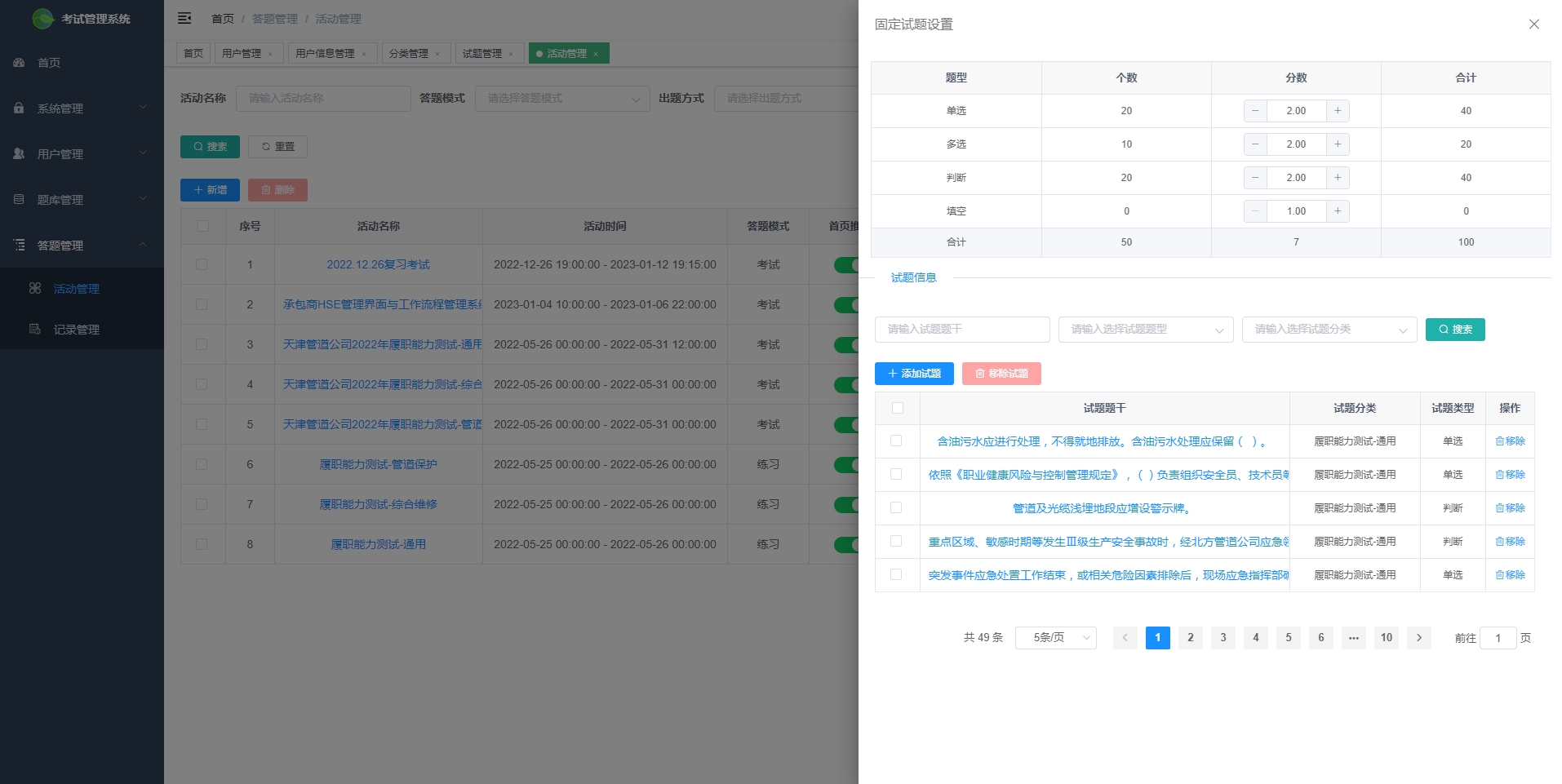Screen dimensions: 1562x784
Task: Click the 记录管理 submenu icon
Action: pyautogui.click(x=35, y=330)
